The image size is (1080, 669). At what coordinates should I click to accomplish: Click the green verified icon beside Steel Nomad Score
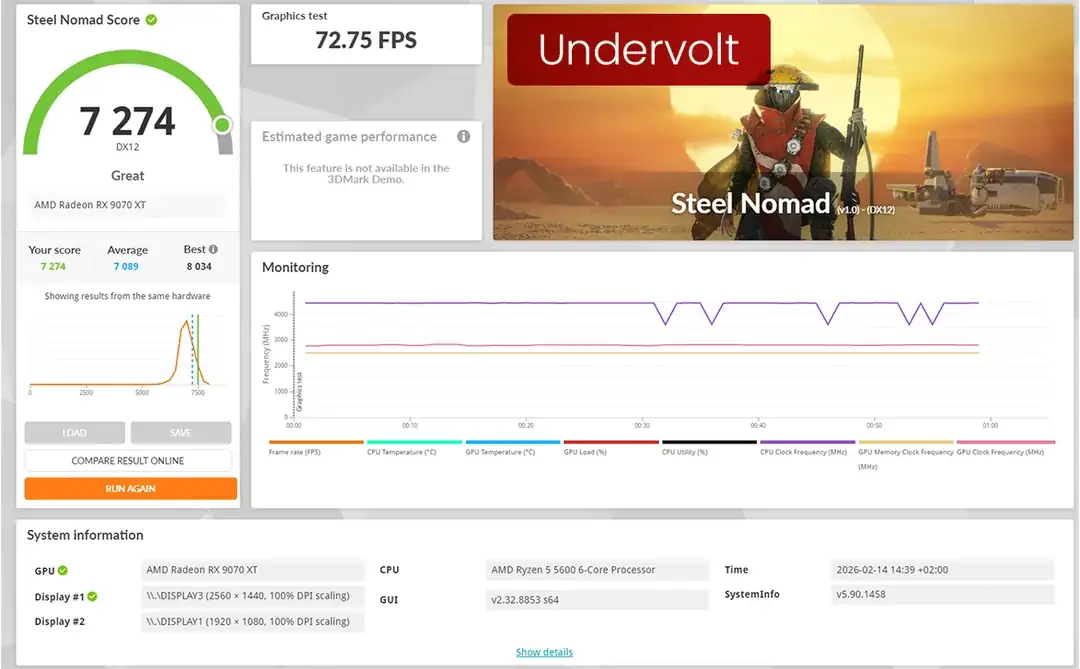tap(152, 20)
